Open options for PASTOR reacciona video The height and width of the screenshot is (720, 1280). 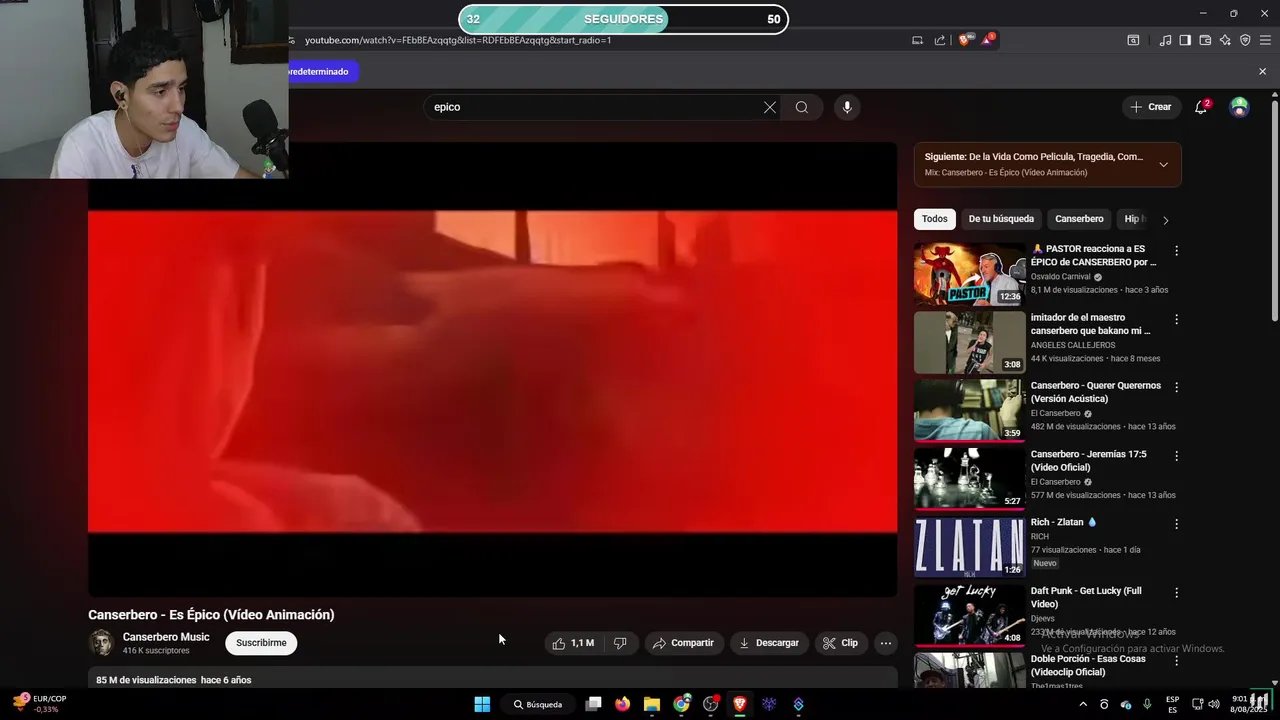click(x=1176, y=251)
